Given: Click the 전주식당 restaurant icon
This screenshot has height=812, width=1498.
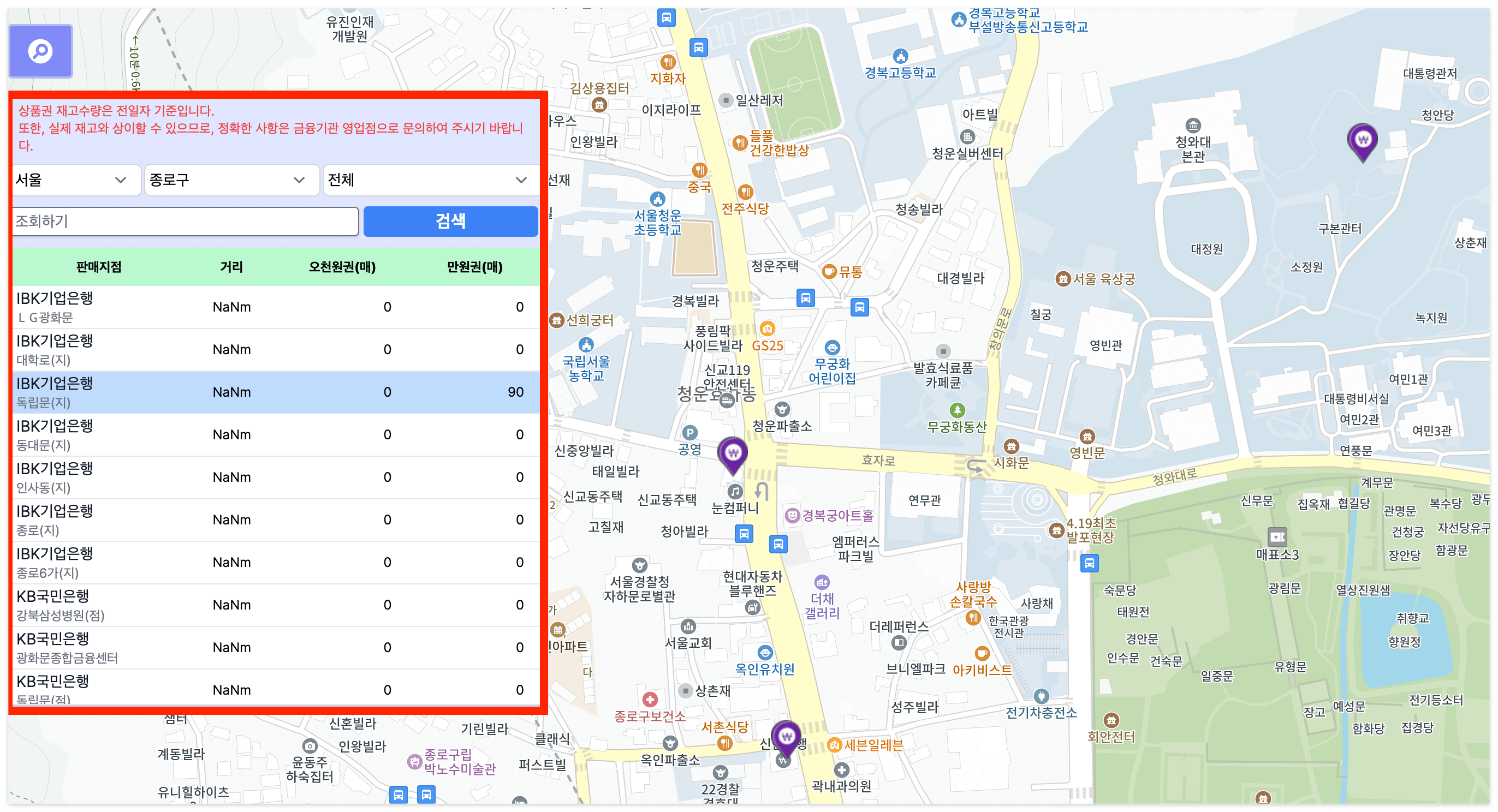Looking at the screenshot, I should (746, 192).
